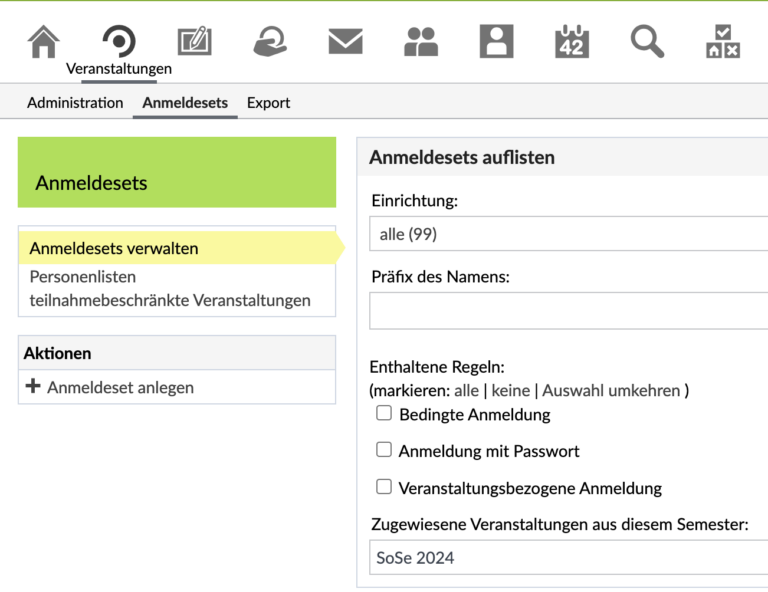
Task: Open the Veranstaltungen circular icon
Action: (x=119, y=41)
